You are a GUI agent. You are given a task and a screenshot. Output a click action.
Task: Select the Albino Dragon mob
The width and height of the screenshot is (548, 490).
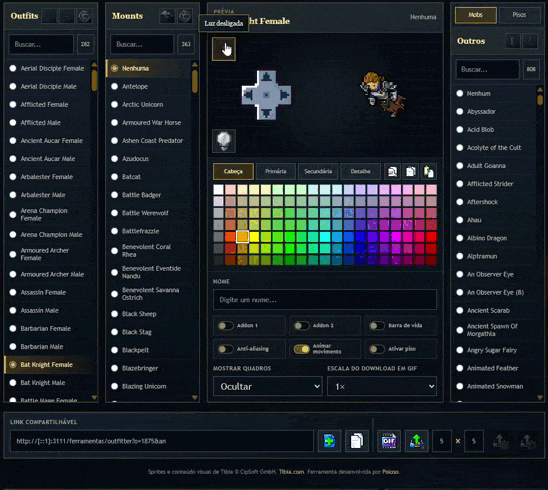click(494, 238)
